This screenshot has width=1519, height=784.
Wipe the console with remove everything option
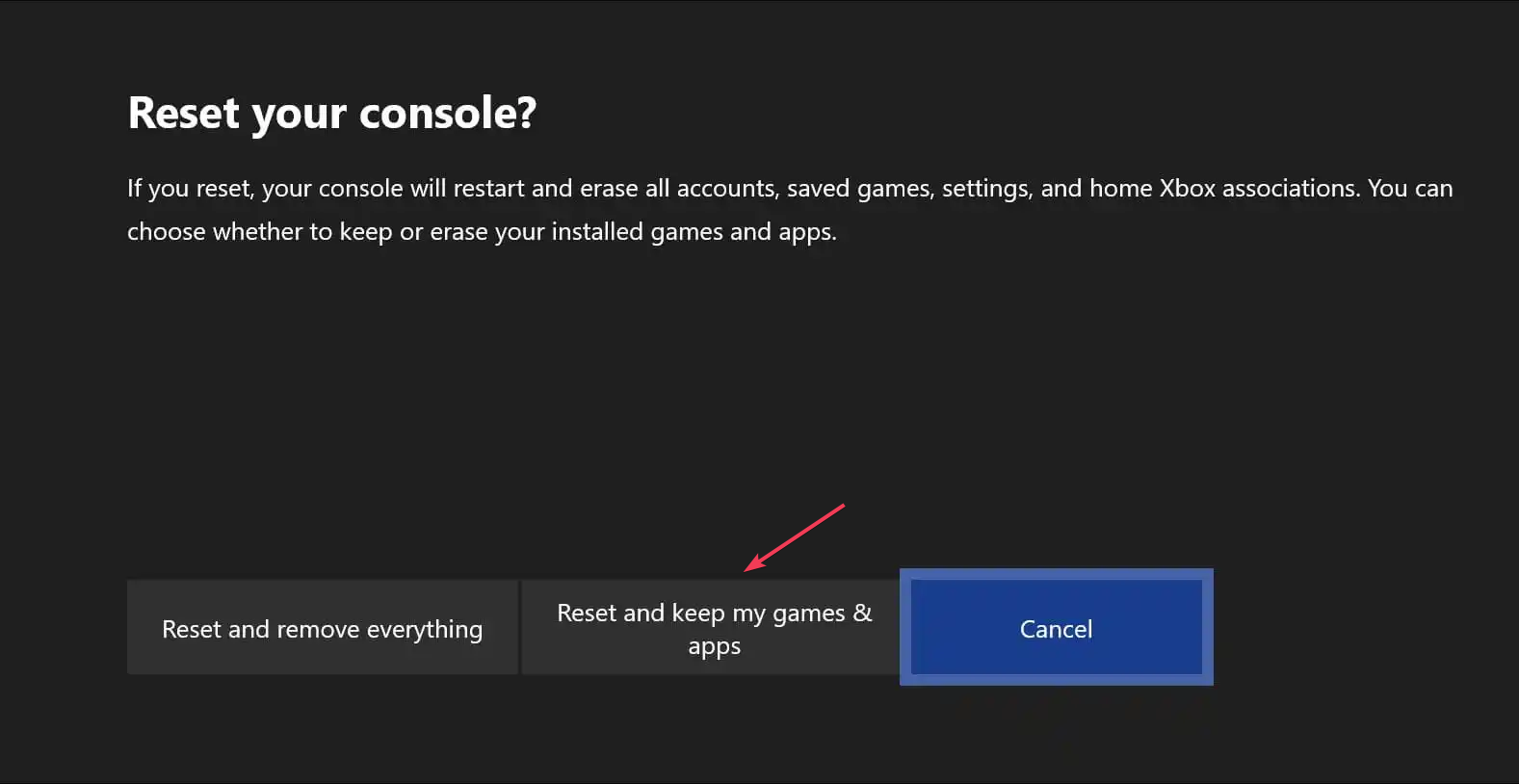tap(323, 628)
